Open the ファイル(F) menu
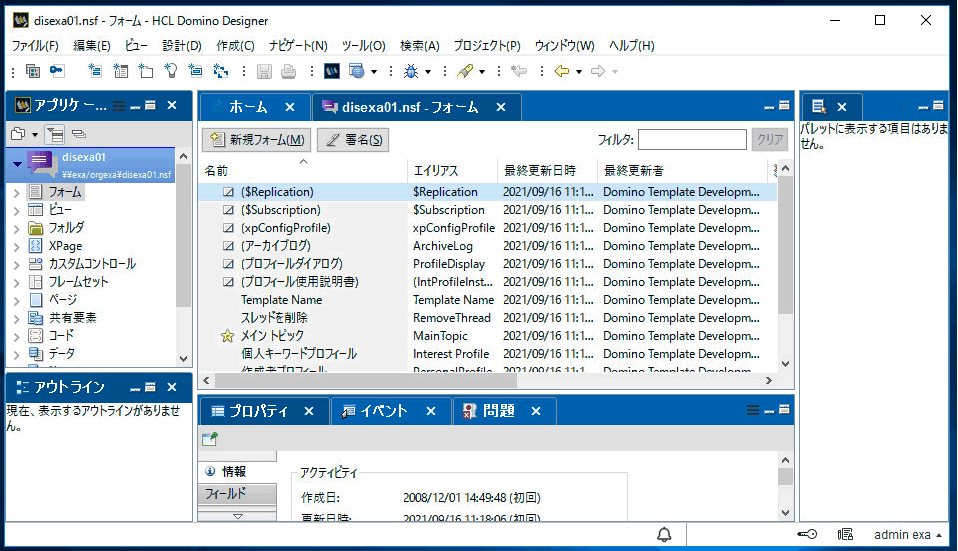958x551 pixels. (x=35, y=46)
